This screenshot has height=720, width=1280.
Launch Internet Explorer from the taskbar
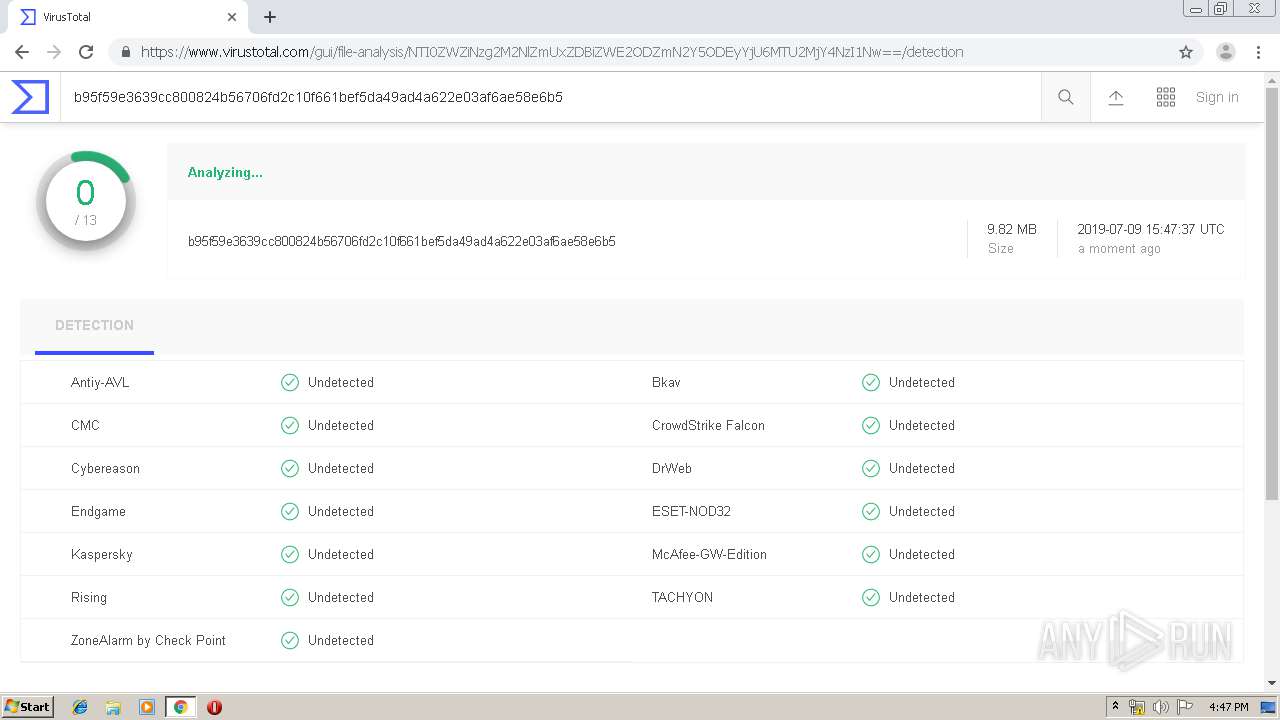80,707
